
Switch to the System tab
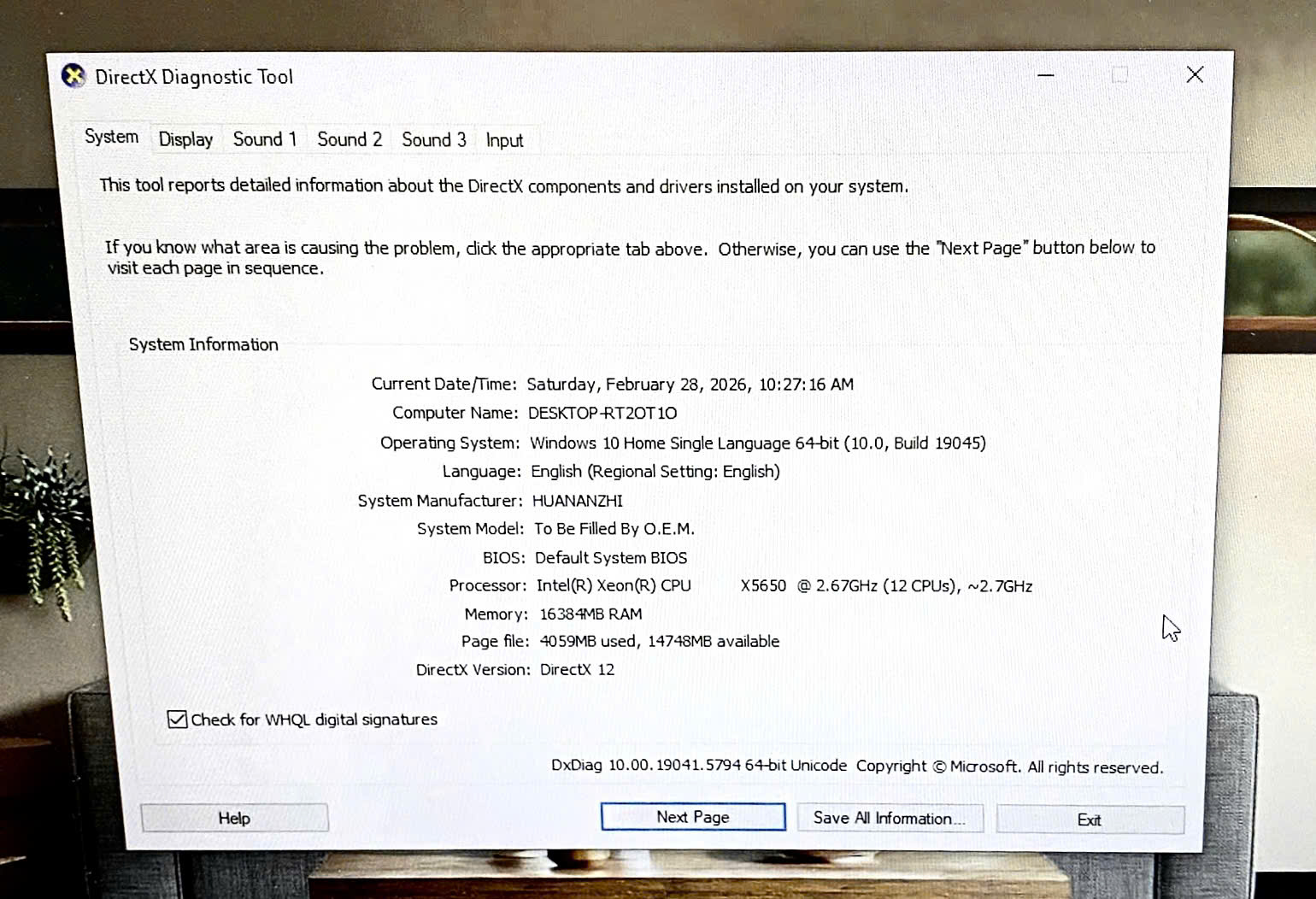111,137
